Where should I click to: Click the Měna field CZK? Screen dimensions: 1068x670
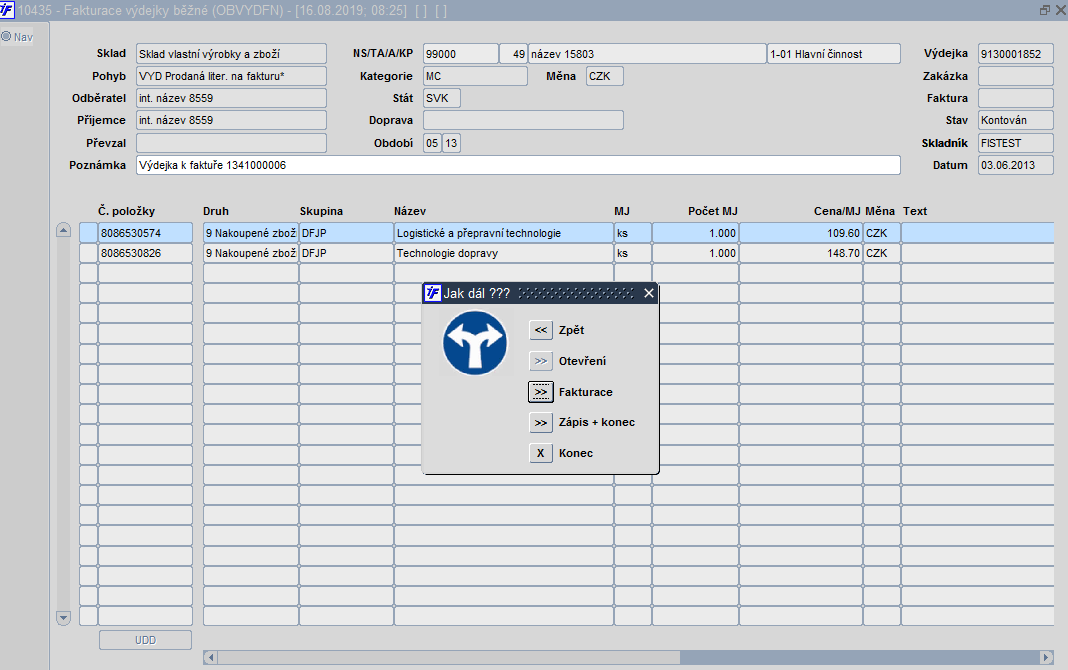click(x=604, y=76)
